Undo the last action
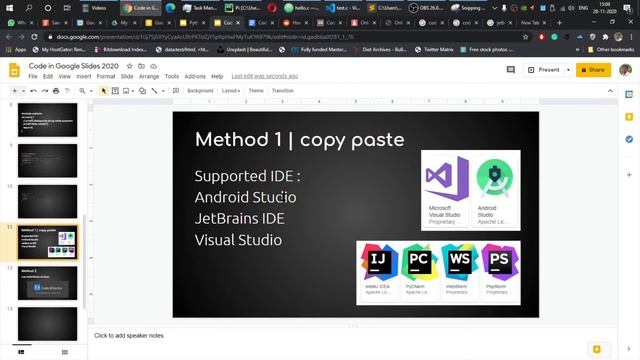The height and width of the screenshot is (360, 640). click(33, 91)
